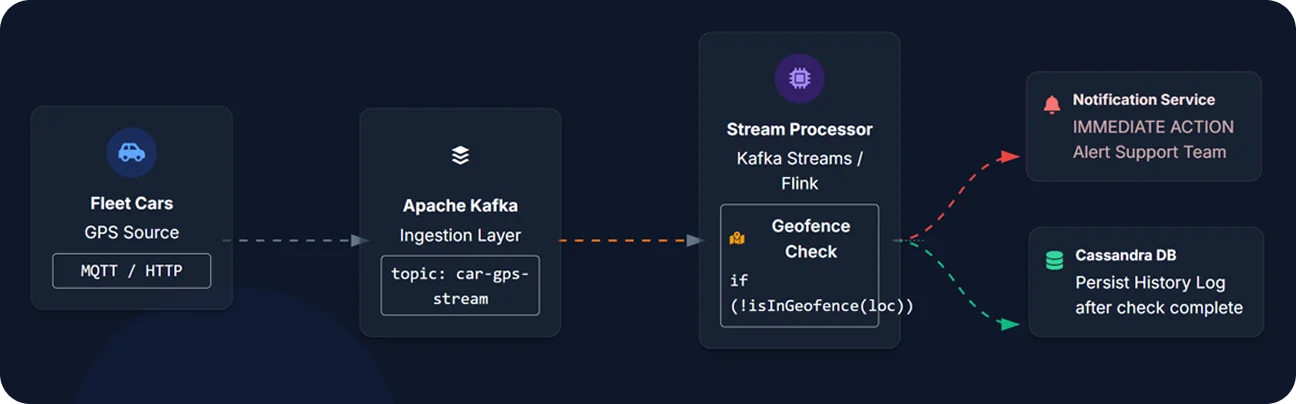The image size is (1296, 404).
Task: Click the Notification Service title
Action: (x=1144, y=100)
